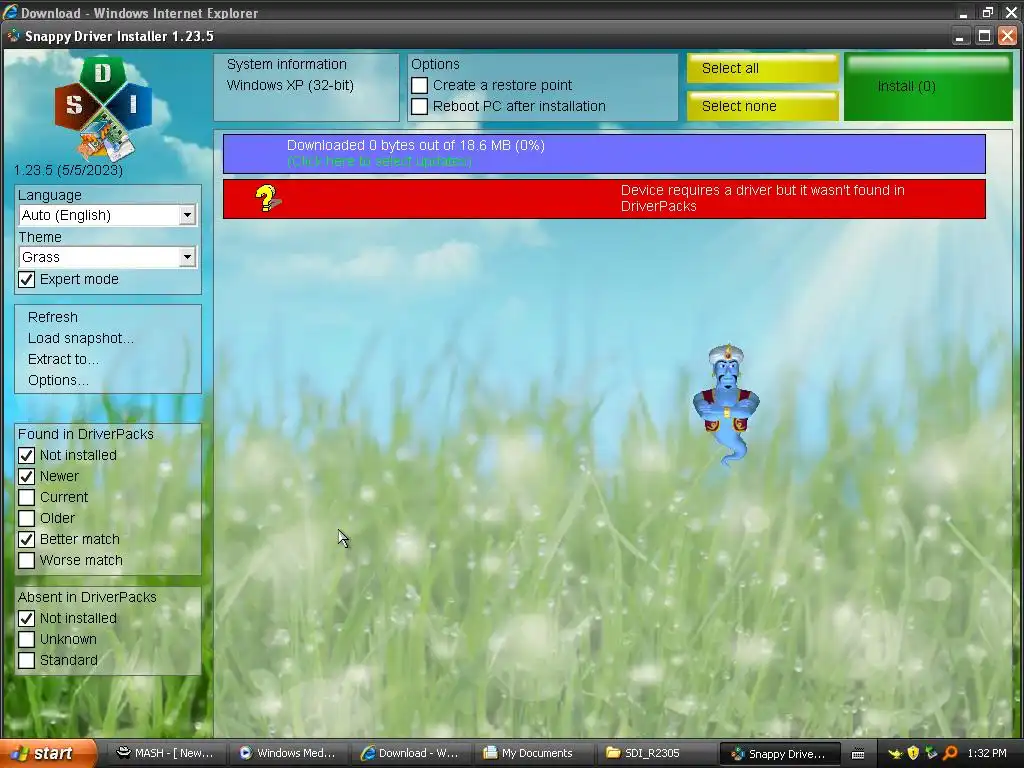The height and width of the screenshot is (768, 1024).
Task: Open SDI_R2305 folder taskbar button
Action: (656, 754)
